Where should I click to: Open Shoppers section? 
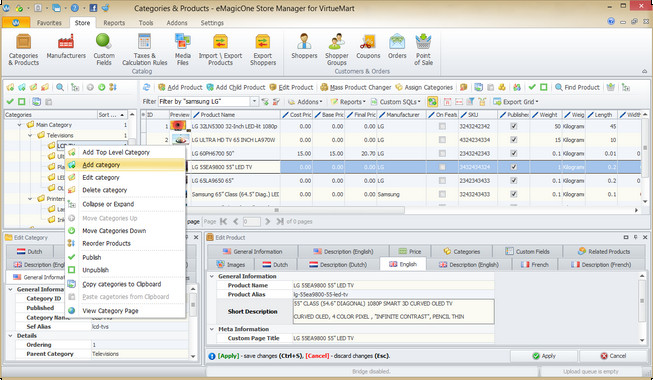tap(304, 46)
